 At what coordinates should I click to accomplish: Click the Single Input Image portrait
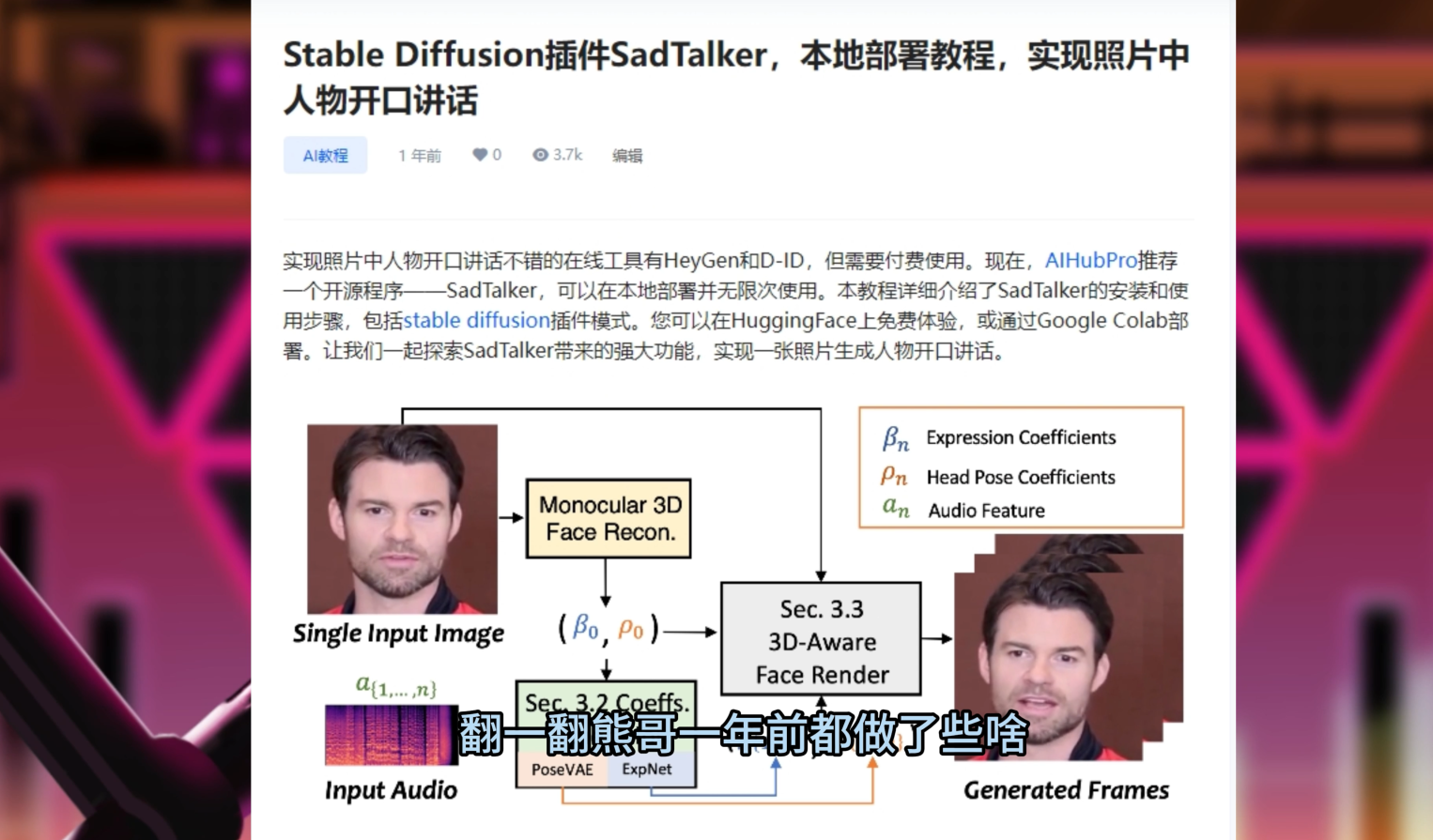tap(402, 518)
